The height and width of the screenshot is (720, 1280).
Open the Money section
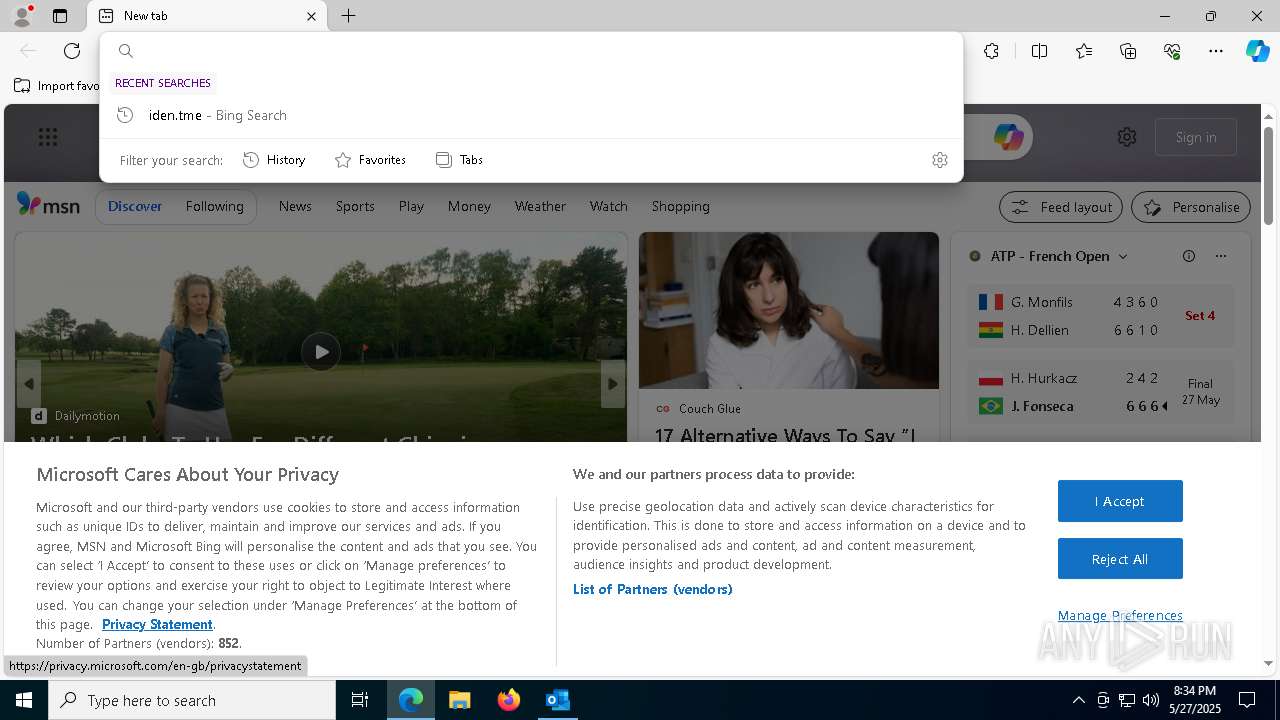tap(469, 206)
